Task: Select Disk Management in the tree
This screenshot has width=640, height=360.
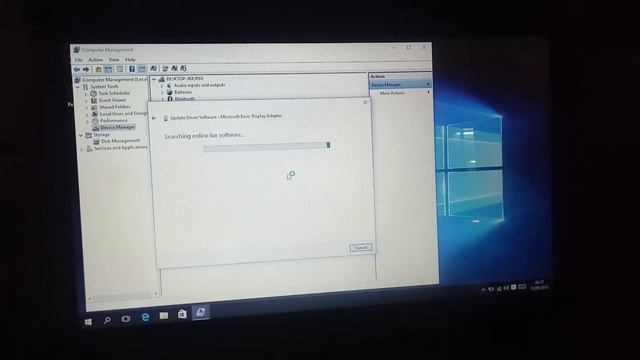Action: click(x=120, y=141)
